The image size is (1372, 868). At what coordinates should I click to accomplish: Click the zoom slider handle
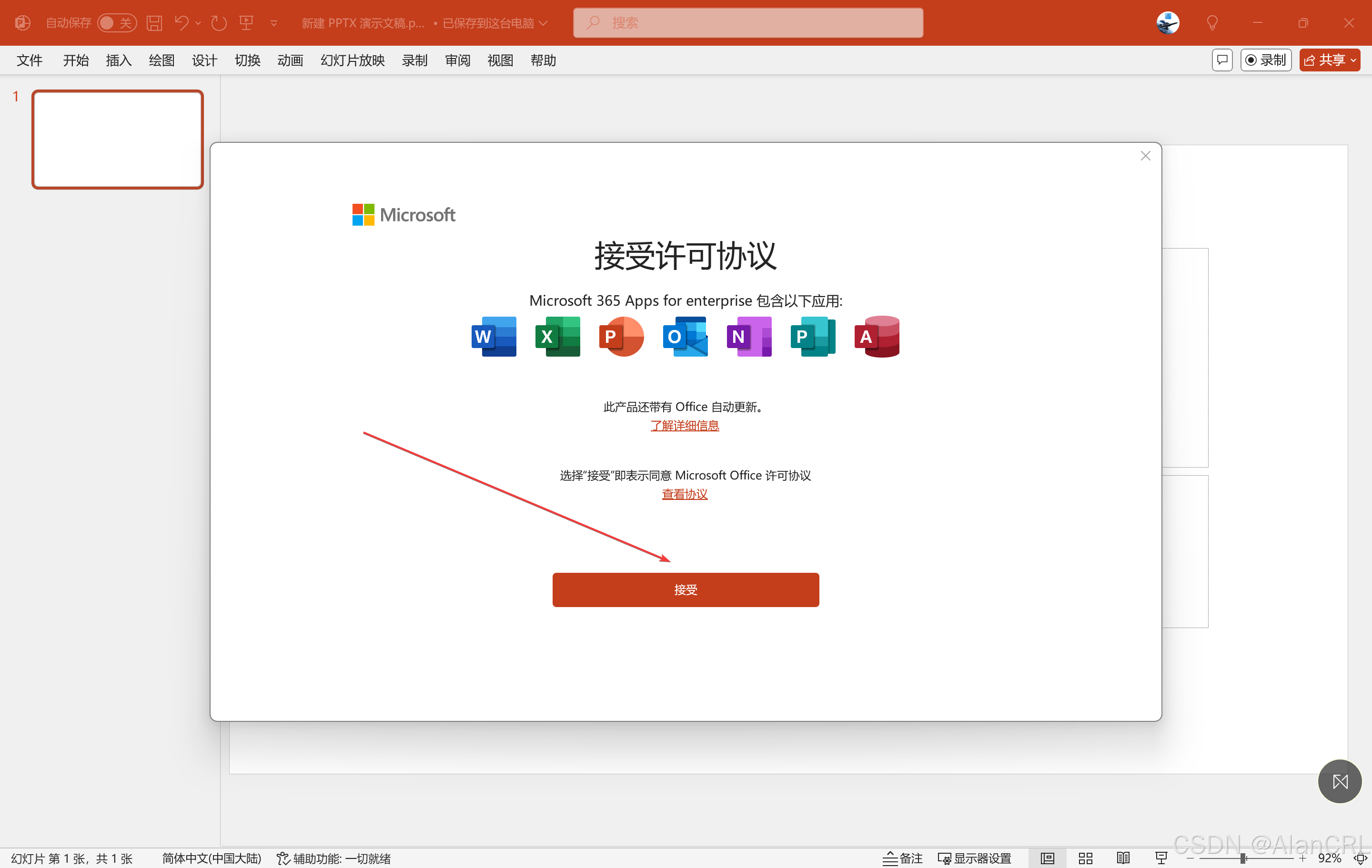(1243, 858)
